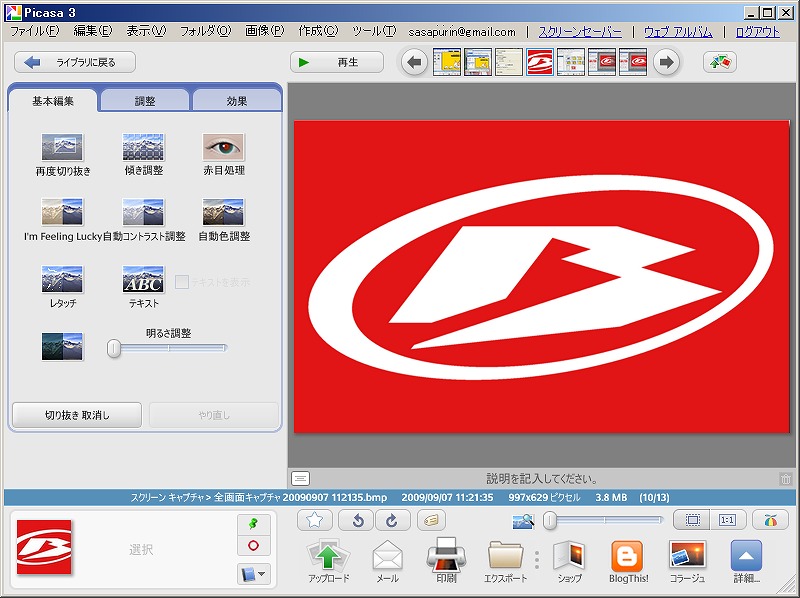The image size is (800, 598).
Task: Click the 明るさ調整 brightness slider
Action: point(167,348)
